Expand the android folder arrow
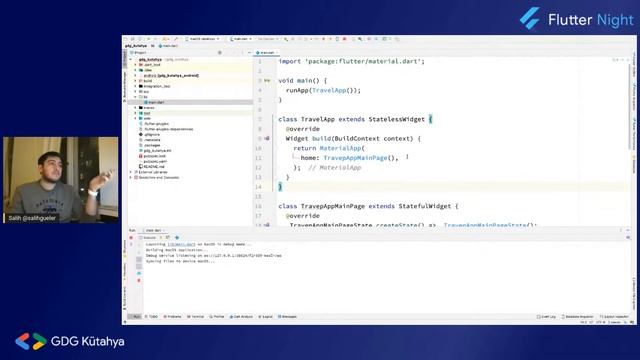This screenshot has height=360, width=640. [136, 76]
